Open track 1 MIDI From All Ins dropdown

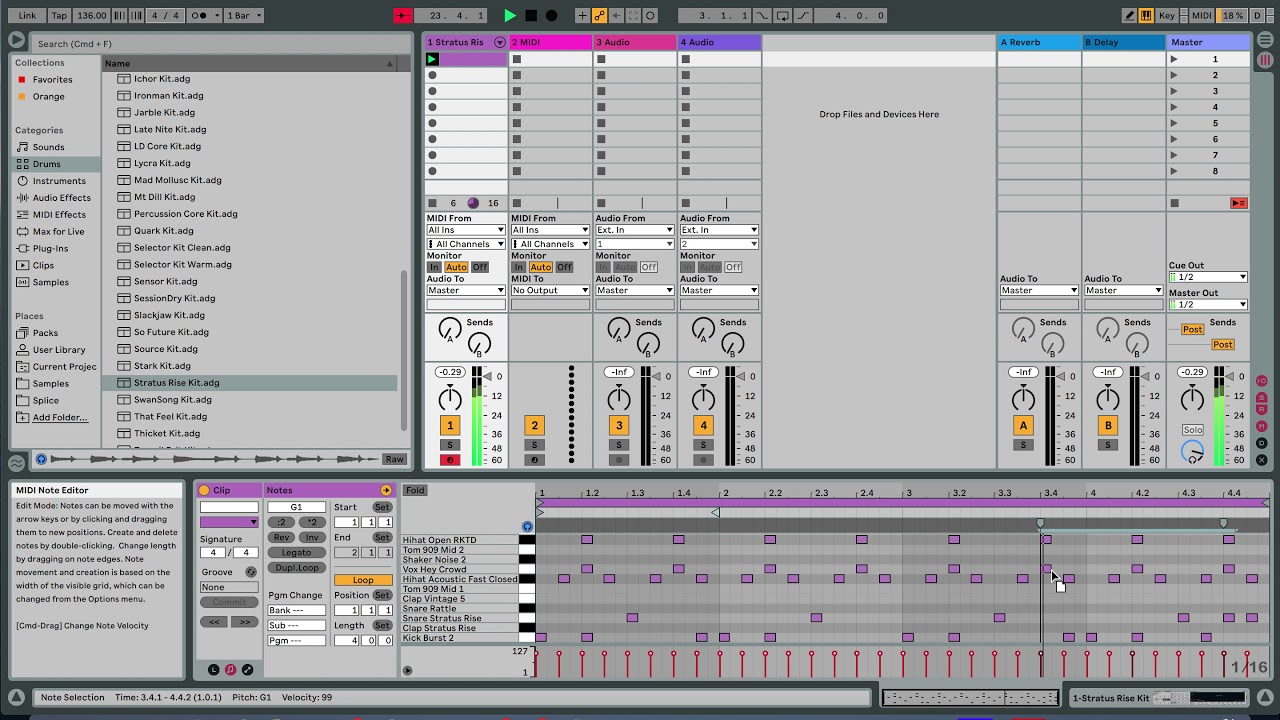466,230
